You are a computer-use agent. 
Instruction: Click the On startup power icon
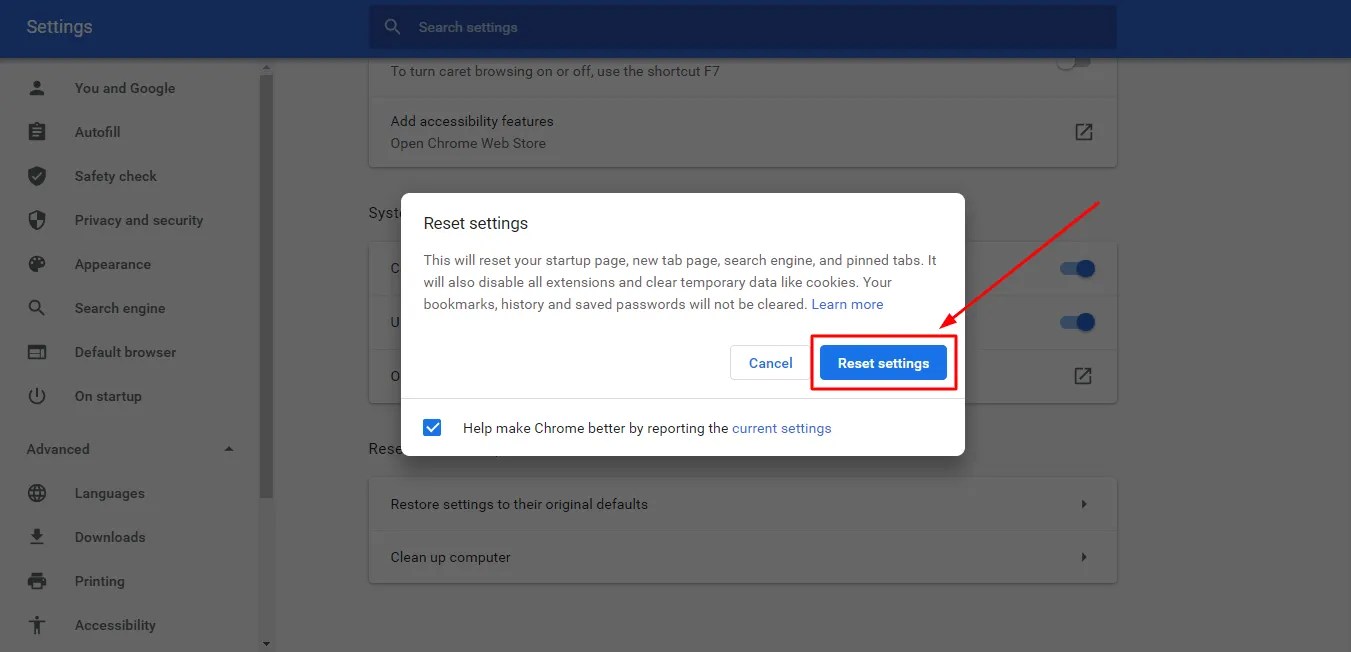click(x=37, y=396)
